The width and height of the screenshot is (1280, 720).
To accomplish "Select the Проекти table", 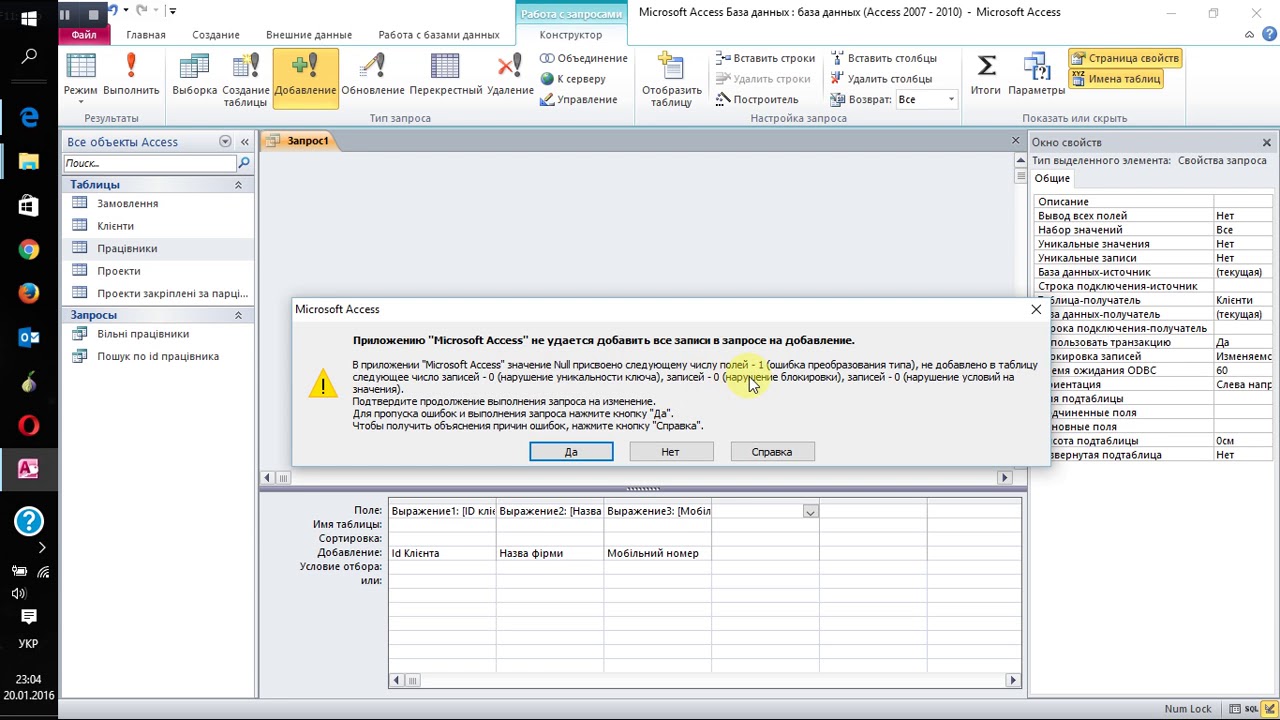I will coord(157,271).
